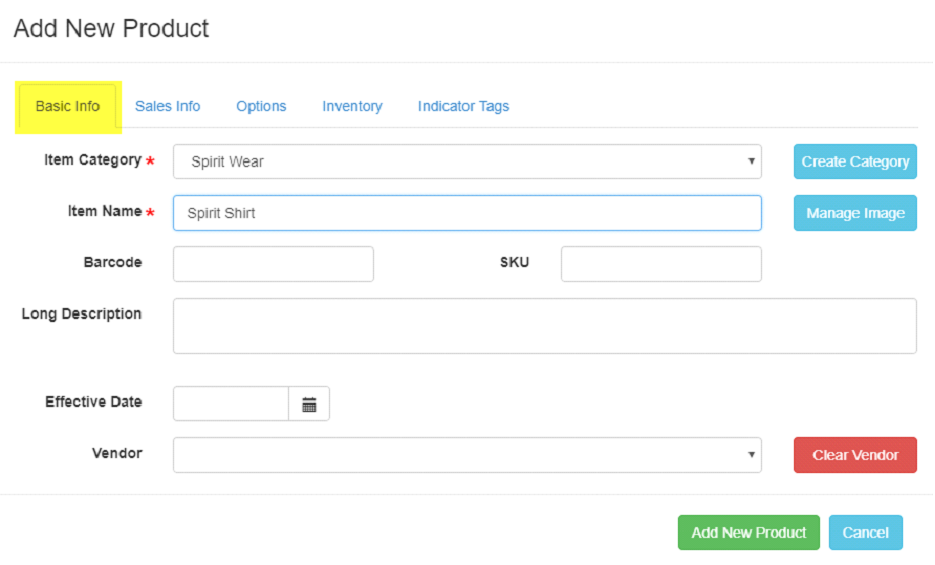Select the SKU input field
The height and width of the screenshot is (565, 935).
tap(661, 264)
